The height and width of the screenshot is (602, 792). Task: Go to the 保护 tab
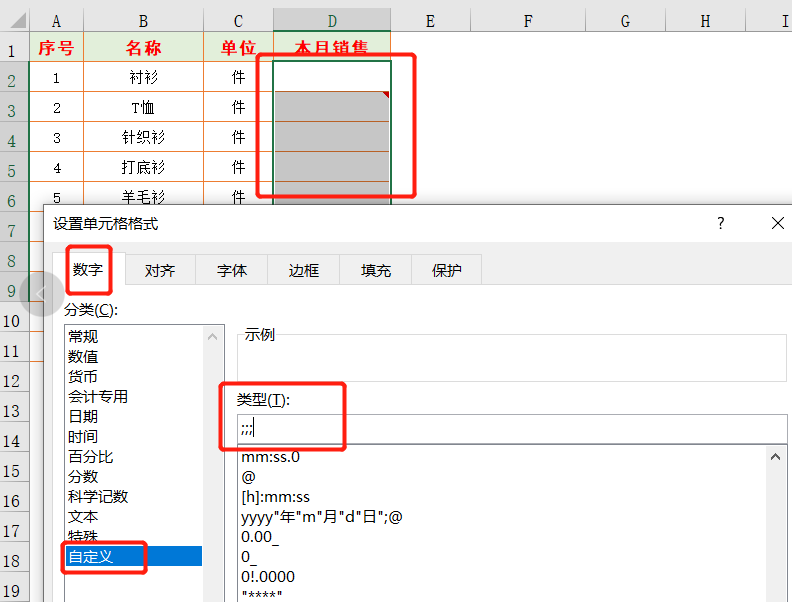tap(447, 271)
